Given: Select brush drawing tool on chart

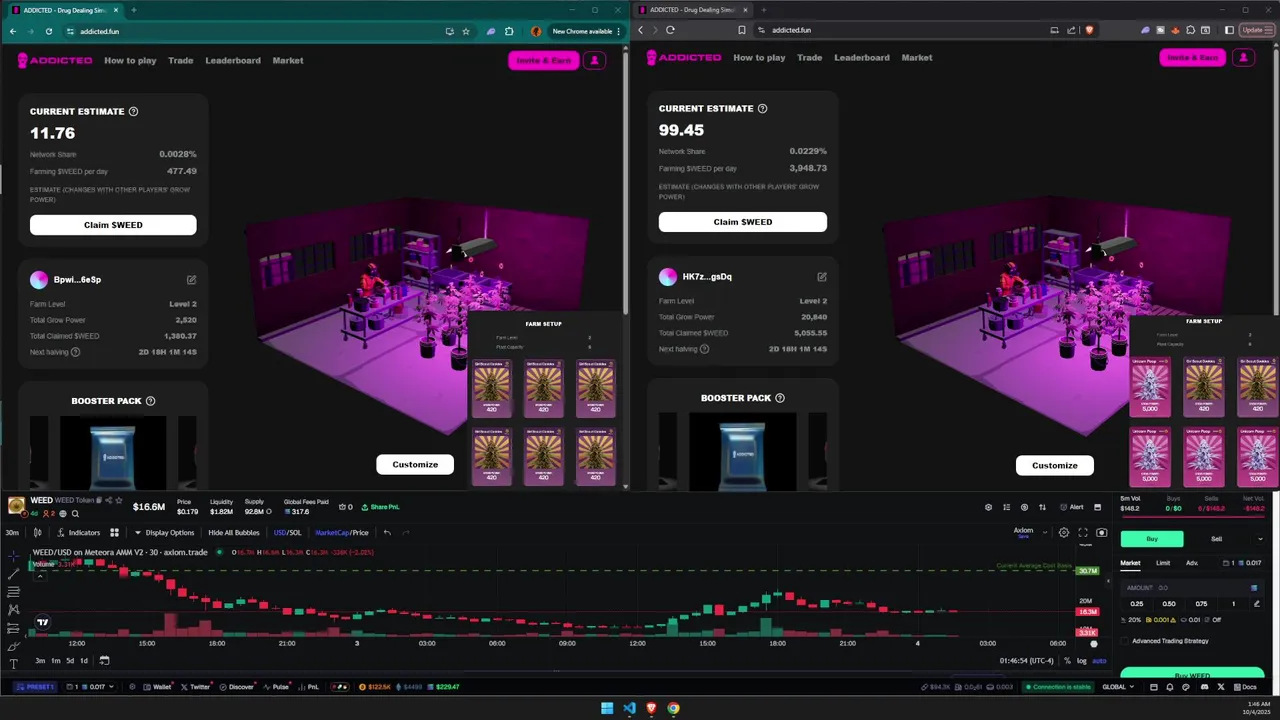Looking at the screenshot, I should click(13, 645).
